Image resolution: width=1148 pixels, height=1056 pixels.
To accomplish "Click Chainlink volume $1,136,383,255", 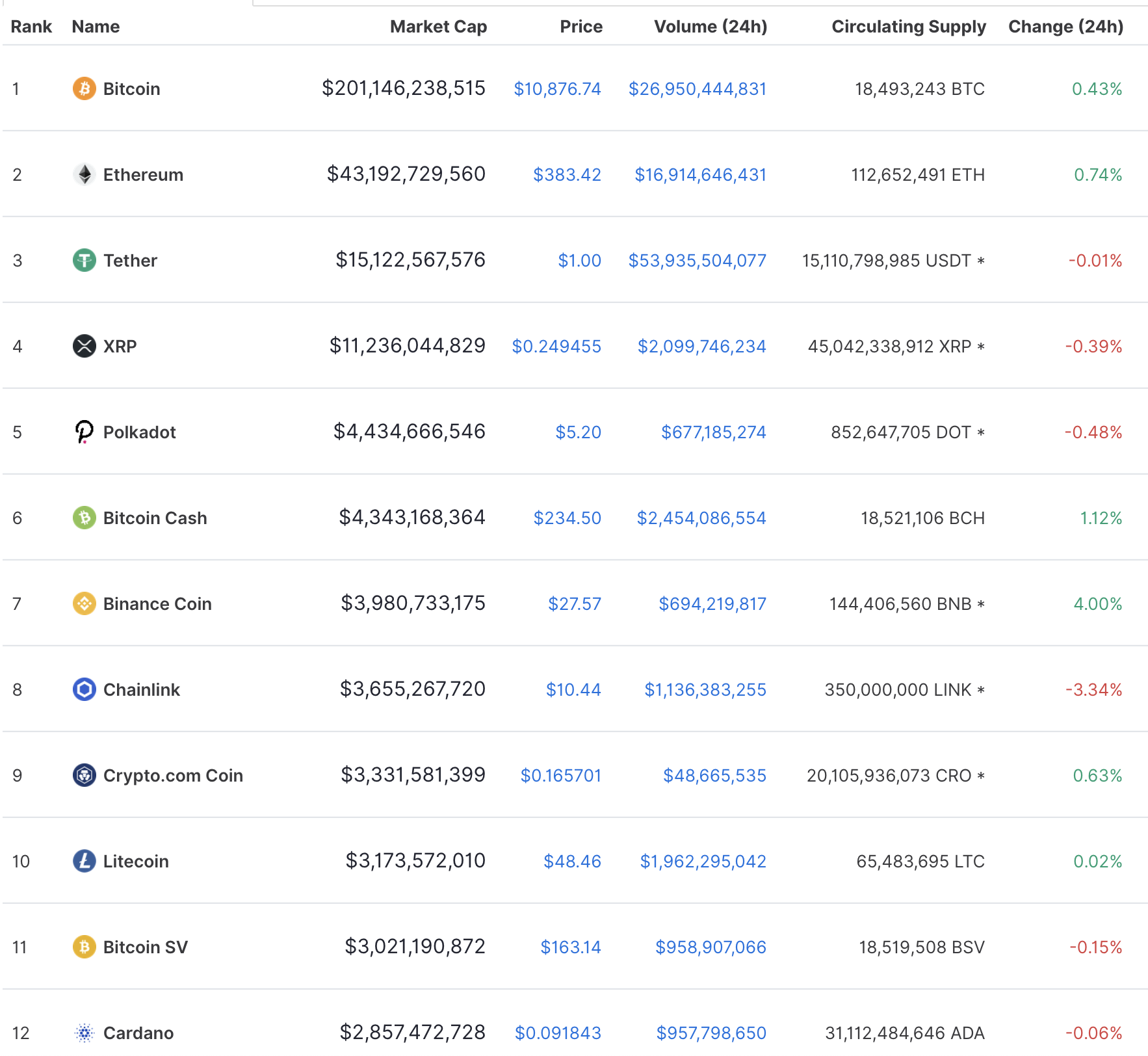I will pos(705,690).
